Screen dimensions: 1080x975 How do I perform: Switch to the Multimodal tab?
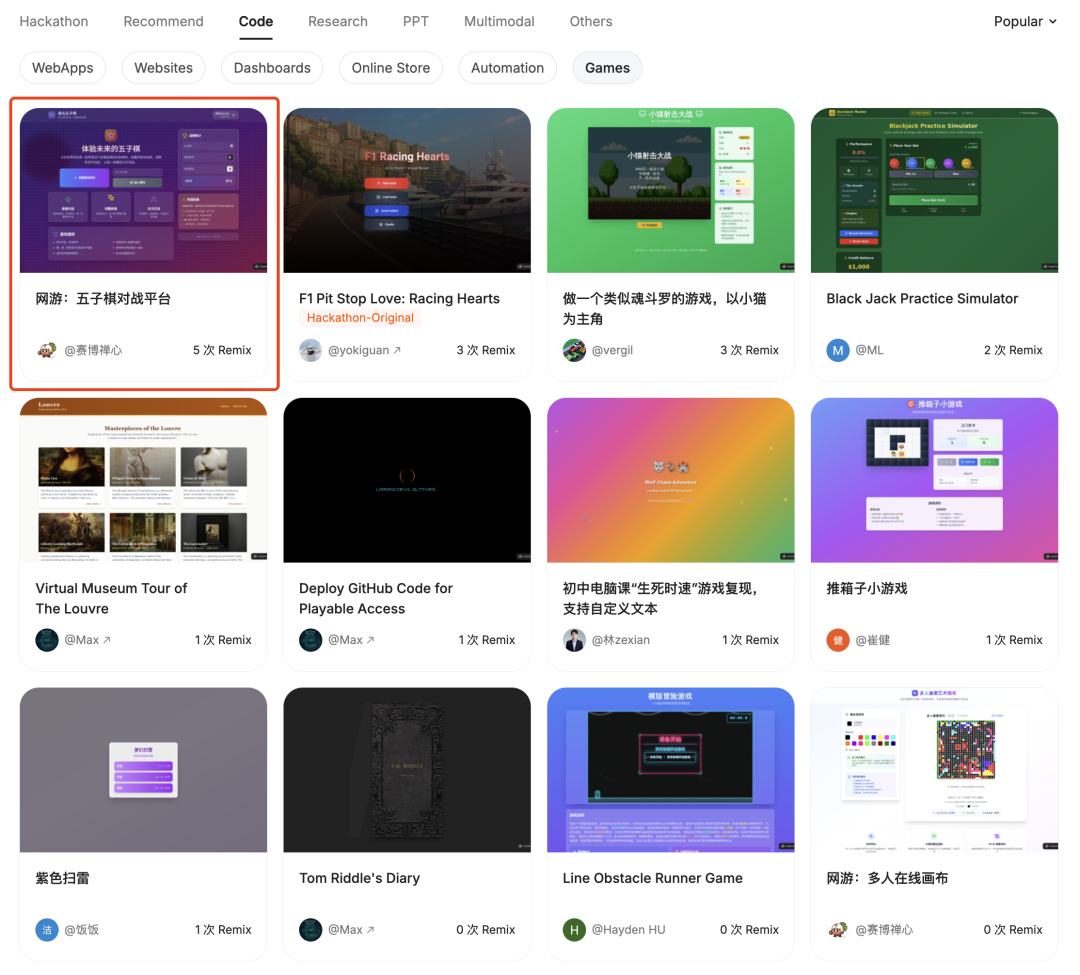[x=499, y=21]
